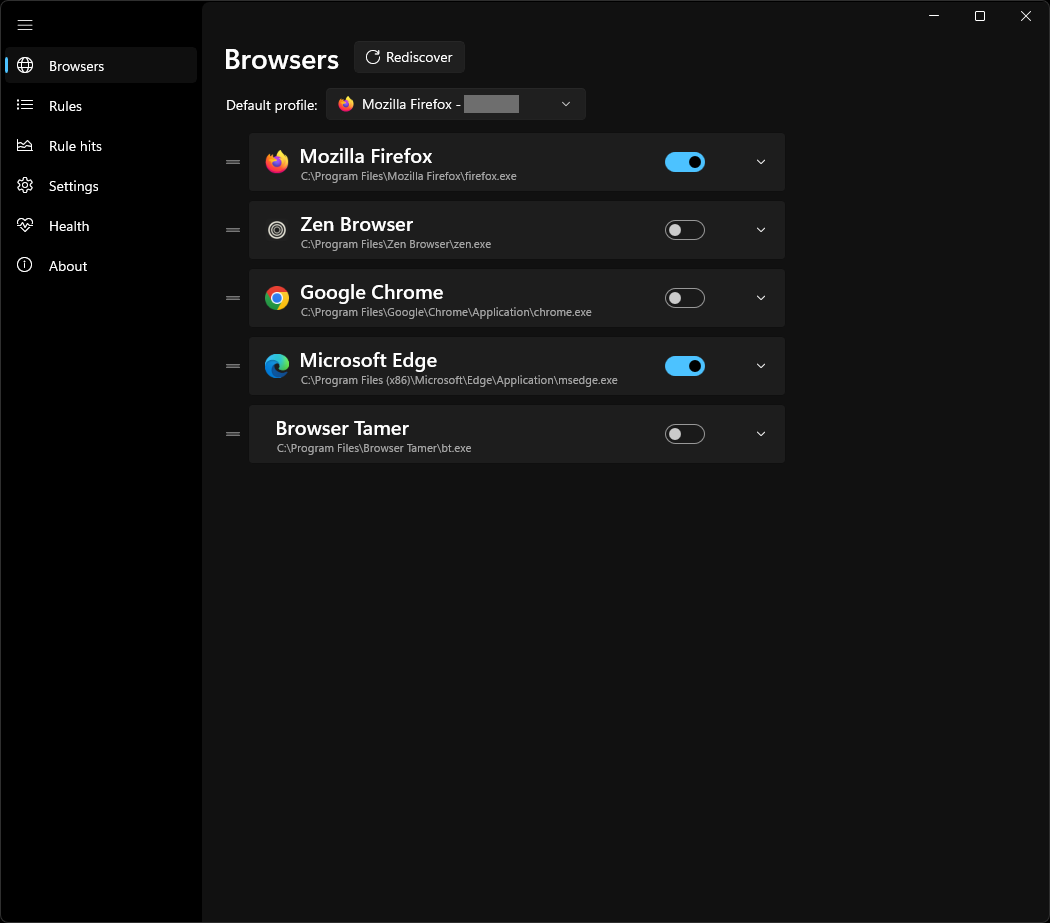The height and width of the screenshot is (923, 1050).
Task: Click the Microsoft Edge name
Action: point(368,360)
